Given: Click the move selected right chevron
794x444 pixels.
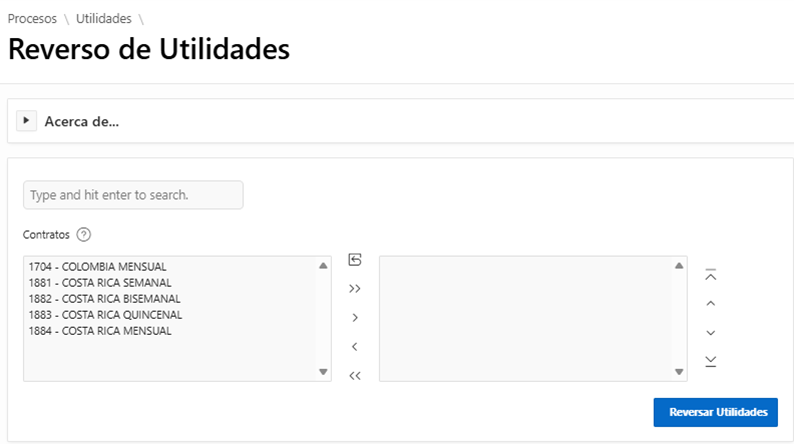Looking at the screenshot, I should tap(354, 318).
